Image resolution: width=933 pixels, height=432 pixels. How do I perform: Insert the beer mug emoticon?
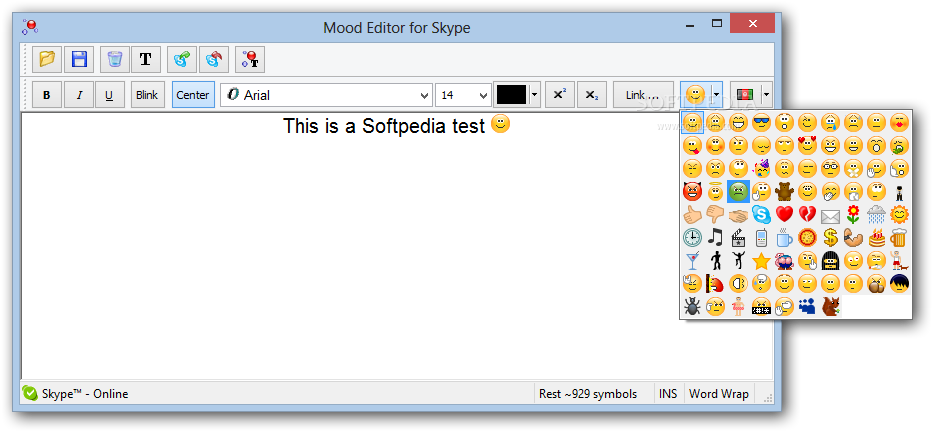[x=899, y=237]
